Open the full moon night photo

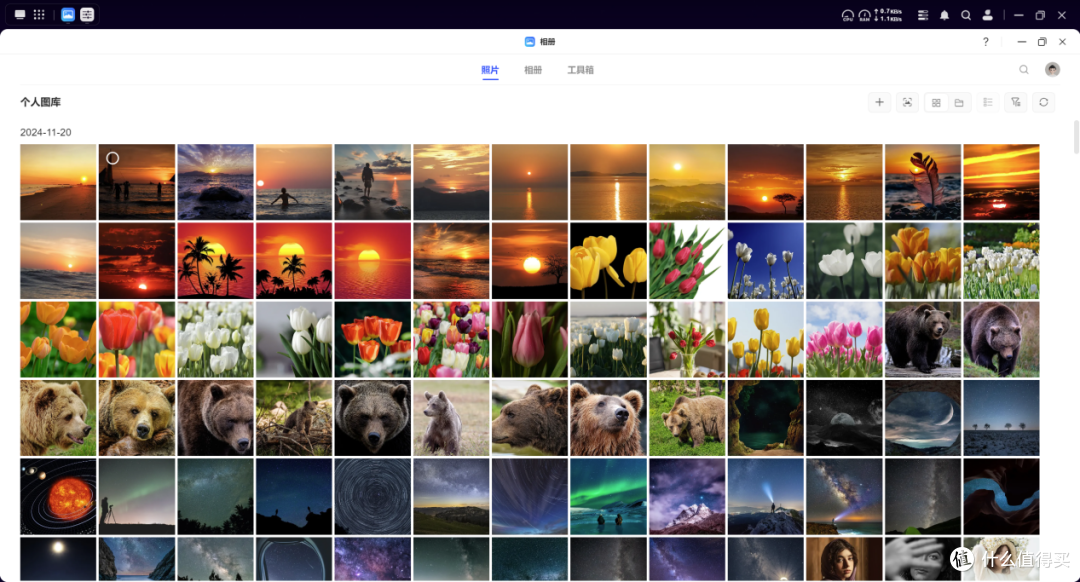pyautogui.click(x=58, y=559)
